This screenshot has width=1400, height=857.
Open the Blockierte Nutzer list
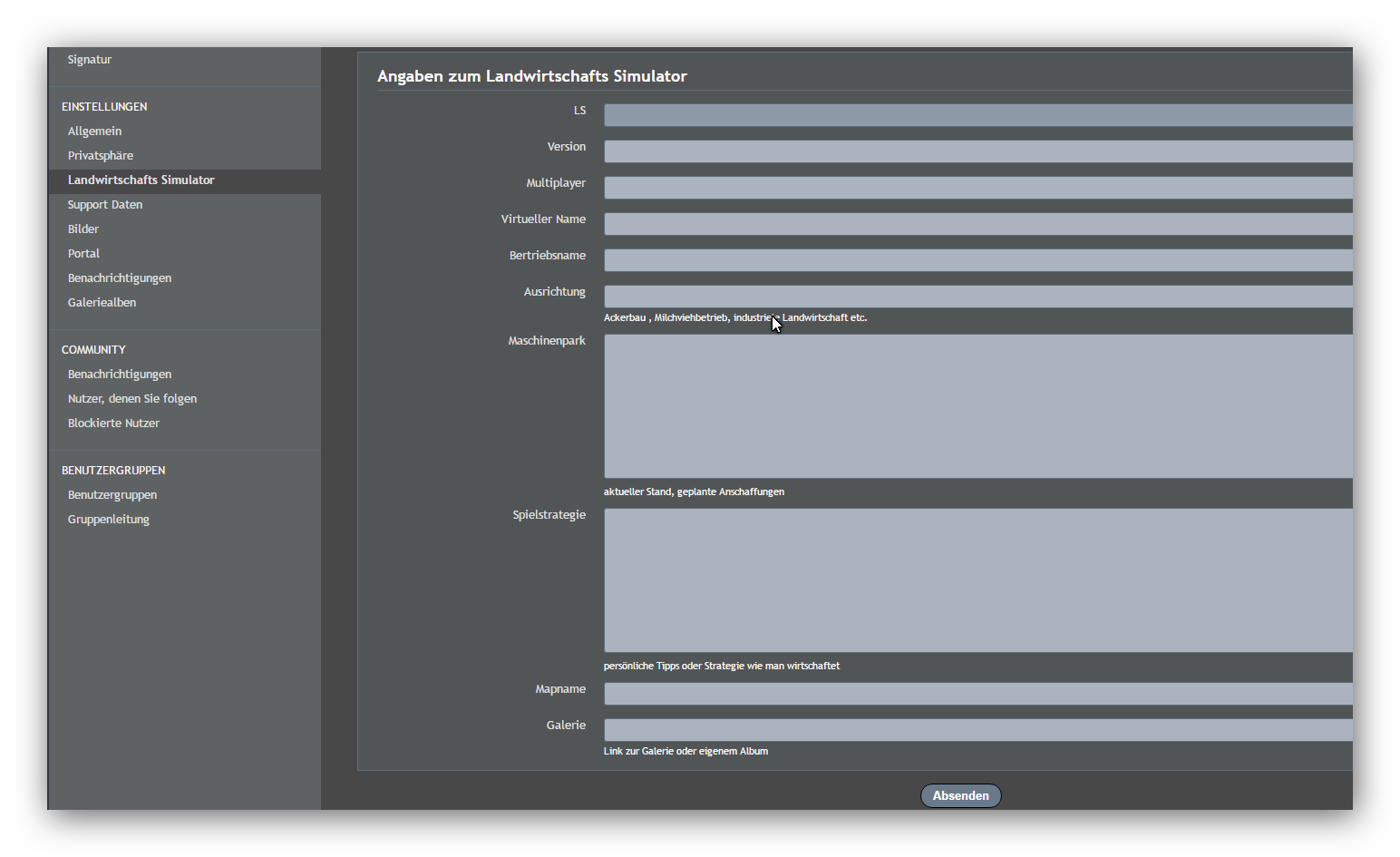click(x=113, y=424)
